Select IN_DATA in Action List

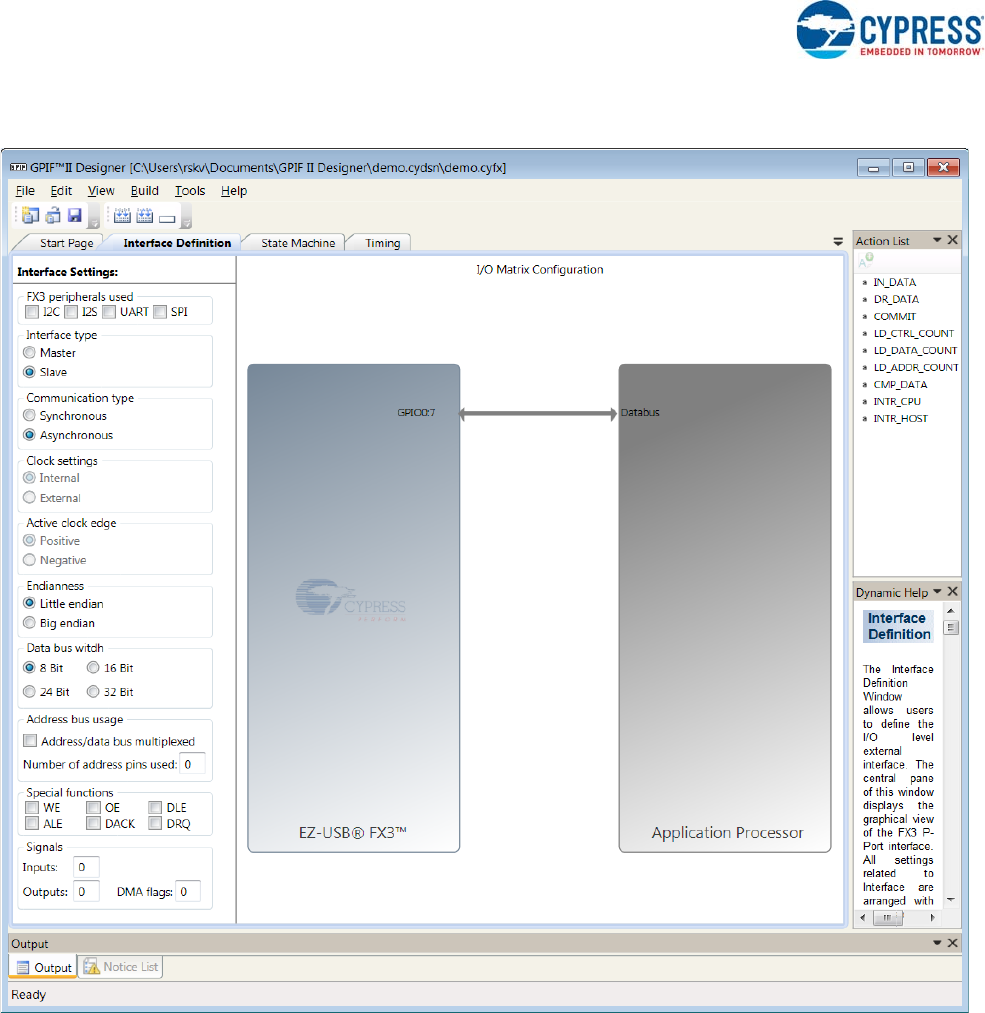coord(895,282)
